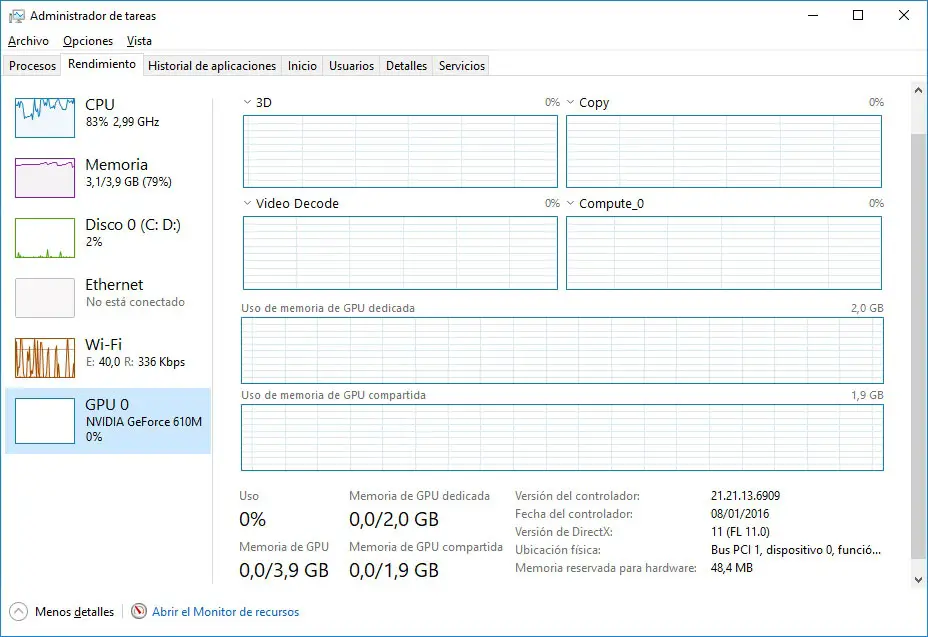The width and height of the screenshot is (928, 637).
Task: Click the Ethernet adapter graph icon
Action: pos(45,298)
